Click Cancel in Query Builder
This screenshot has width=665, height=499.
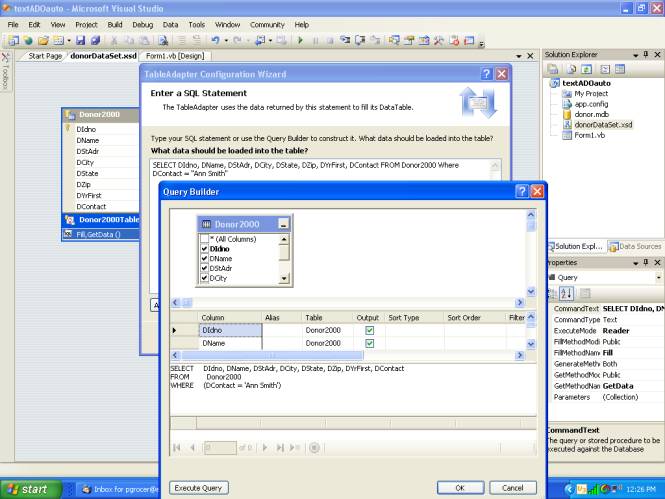click(512, 488)
